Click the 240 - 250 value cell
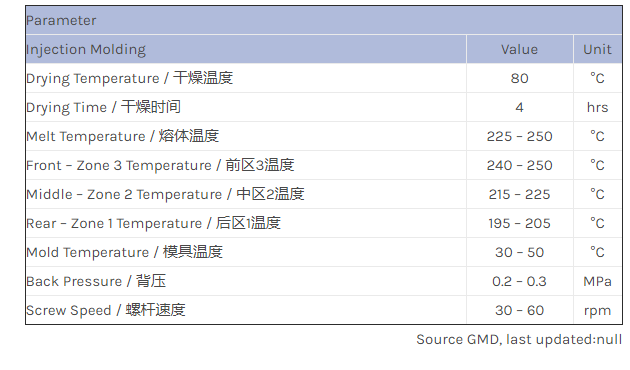The image size is (630, 370). (x=520, y=165)
